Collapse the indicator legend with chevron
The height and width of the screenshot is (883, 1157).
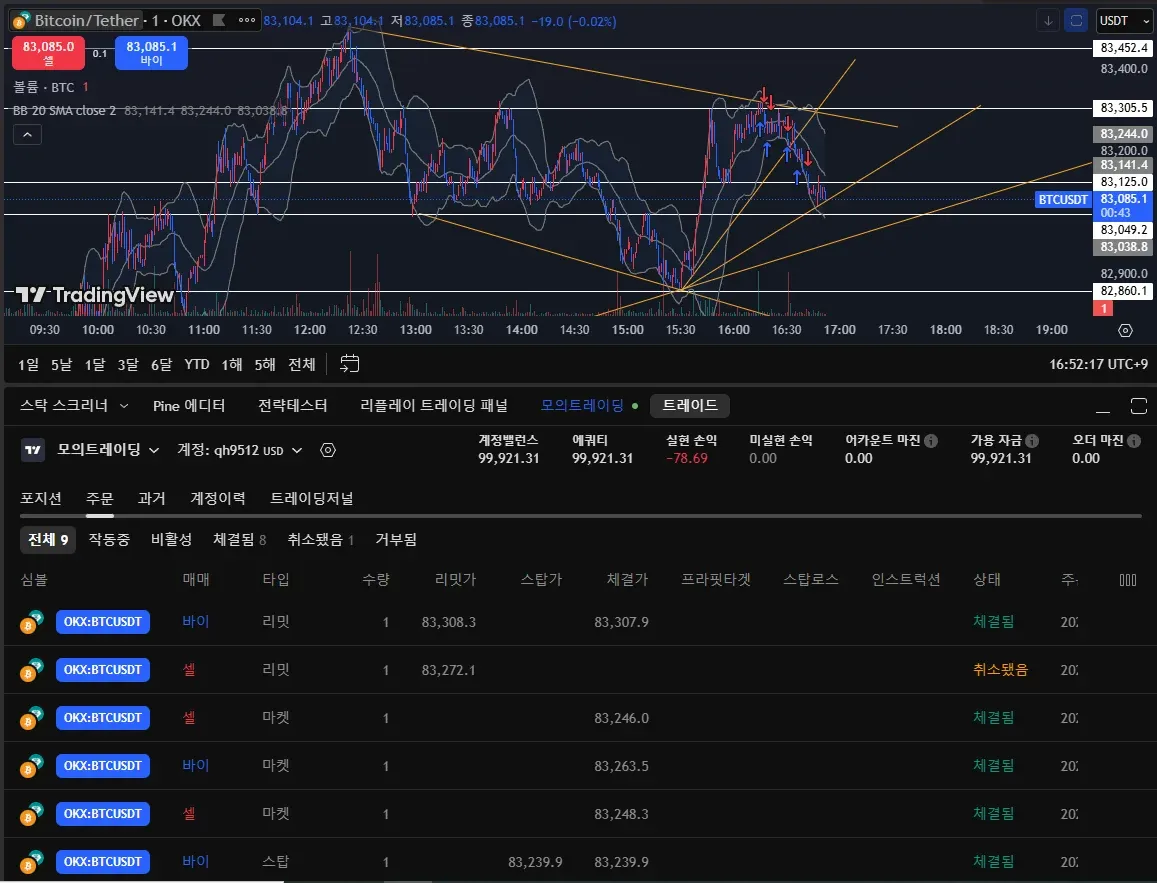[x=27, y=135]
